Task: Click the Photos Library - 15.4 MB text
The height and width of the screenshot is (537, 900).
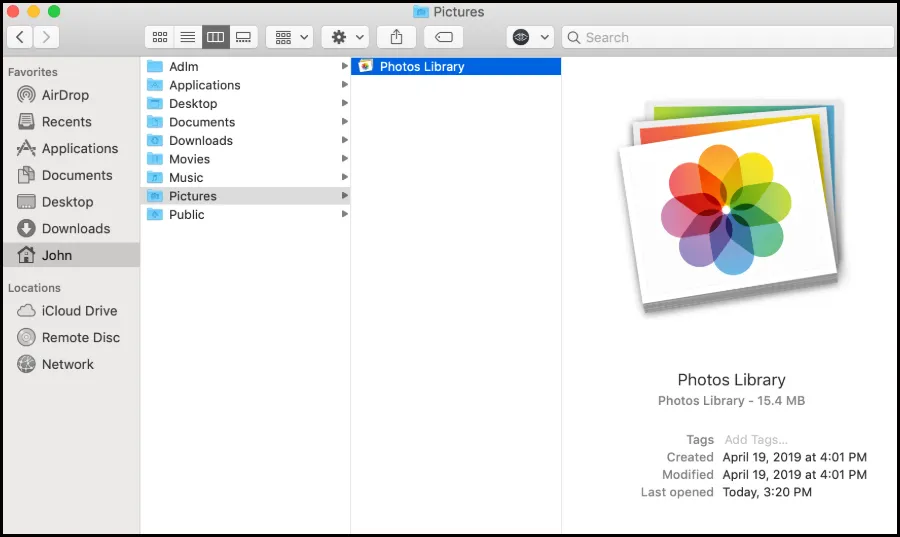Action: click(x=731, y=400)
